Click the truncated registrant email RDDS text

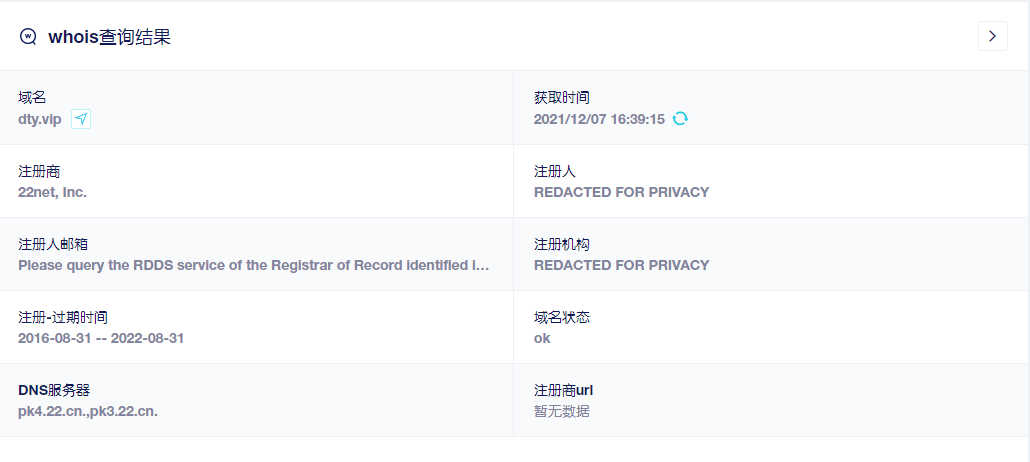(x=254, y=265)
